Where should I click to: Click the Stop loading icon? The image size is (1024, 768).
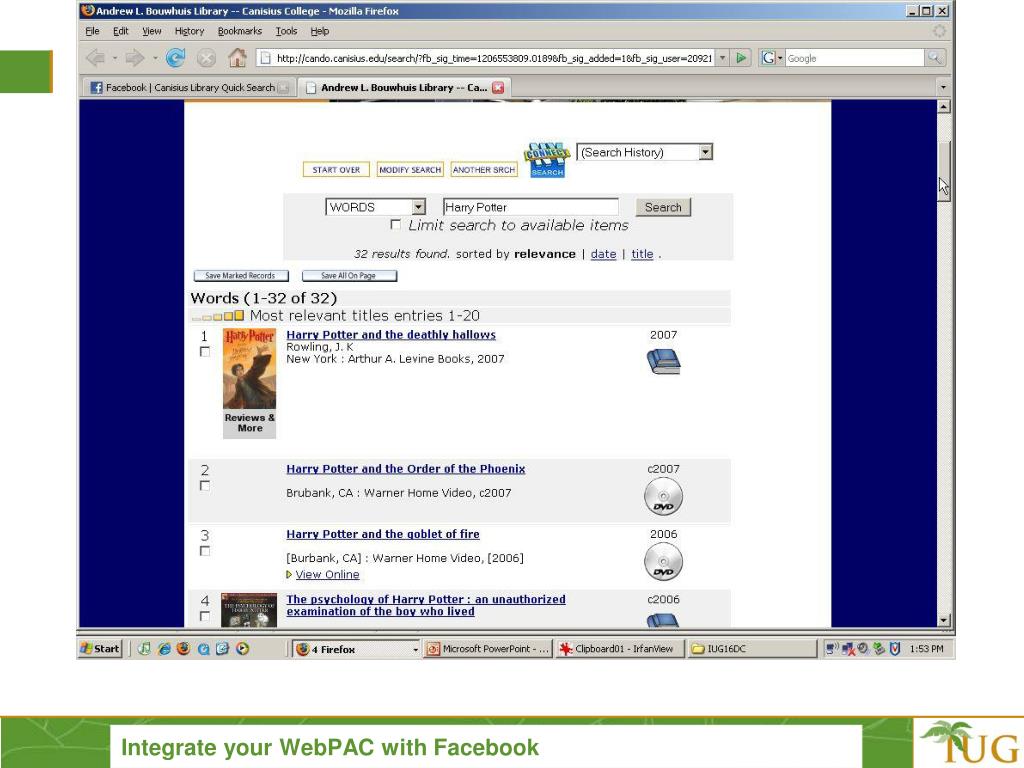(206, 59)
